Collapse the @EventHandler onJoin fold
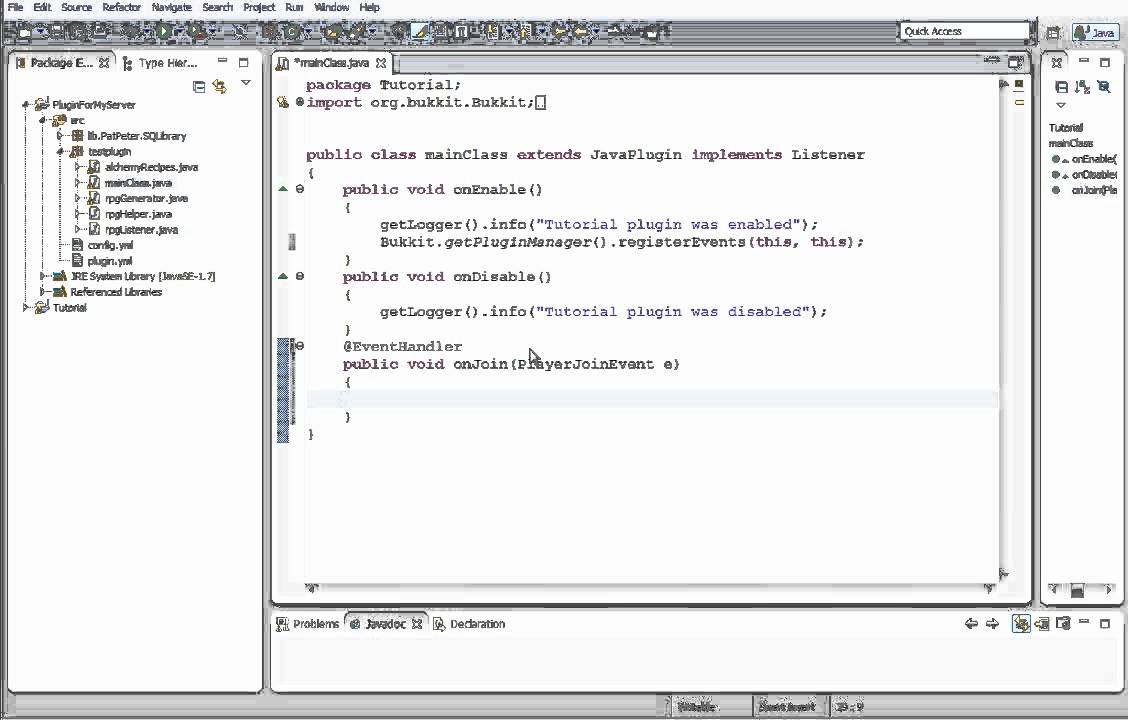Image resolution: width=1128 pixels, height=720 pixels. click(x=300, y=346)
